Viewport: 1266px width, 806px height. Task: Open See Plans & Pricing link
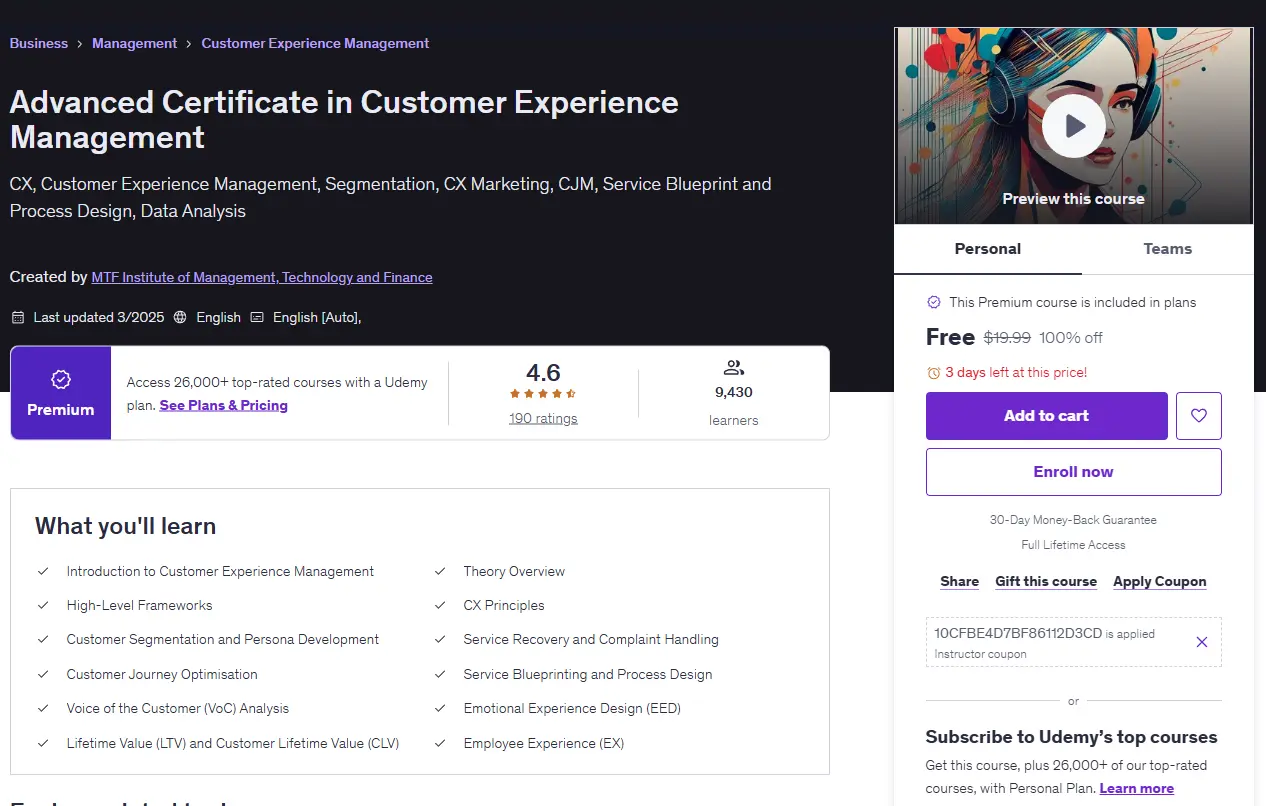[224, 405]
